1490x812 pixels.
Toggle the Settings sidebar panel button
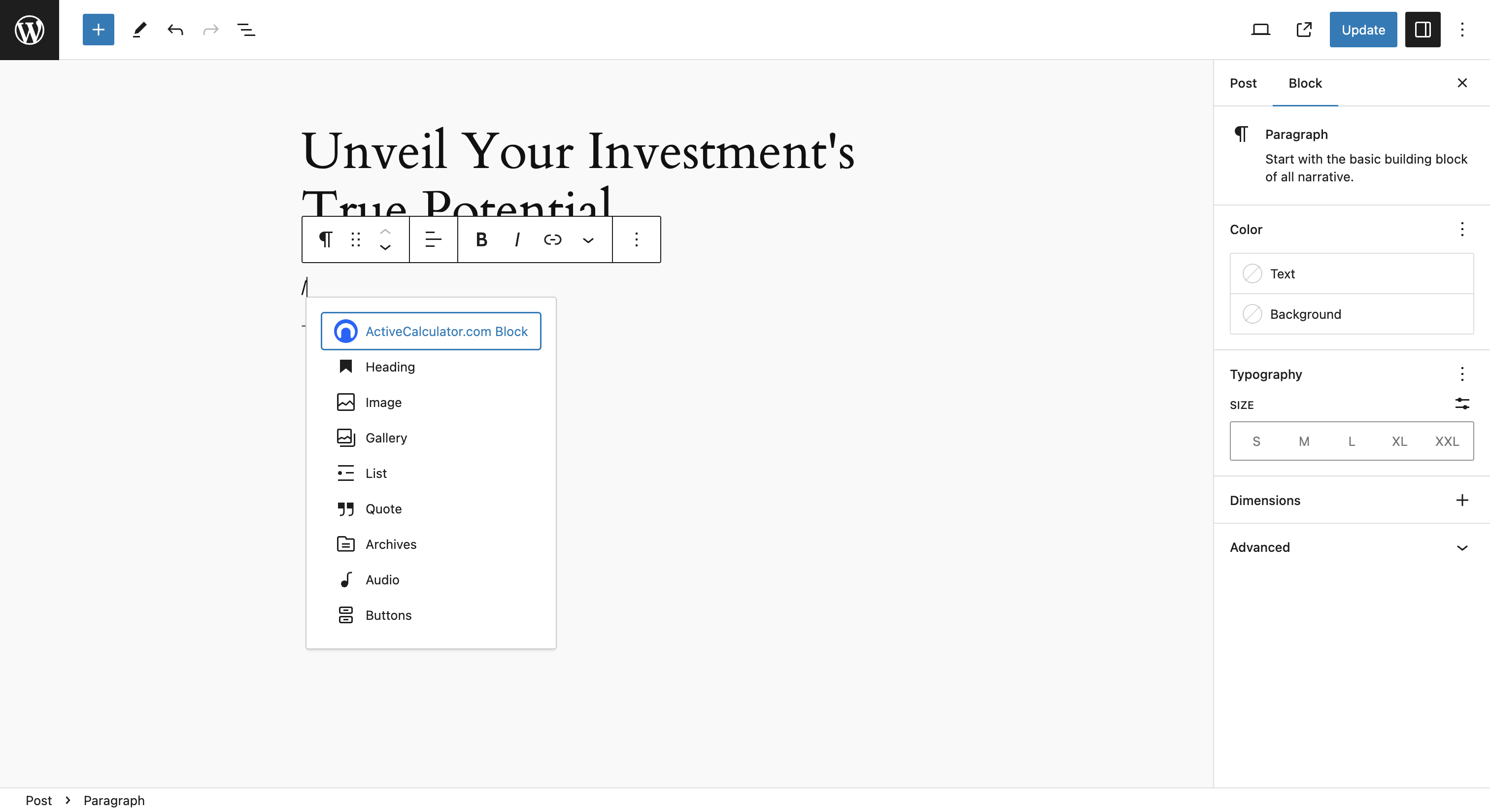[x=1422, y=30]
